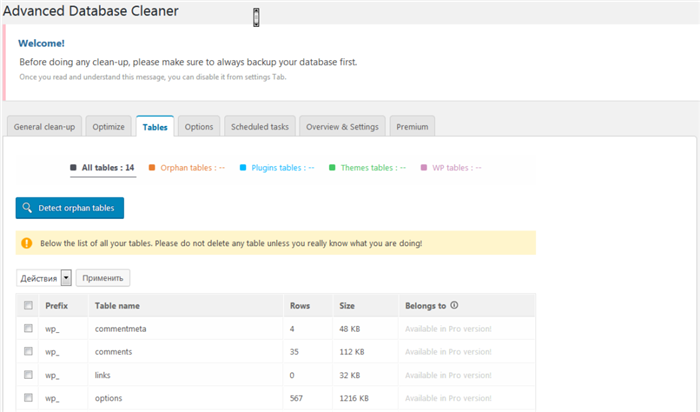This screenshot has height=412, width=700.
Task: Open the Действия bulk actions dropdown
Action: tap(44, 278)
